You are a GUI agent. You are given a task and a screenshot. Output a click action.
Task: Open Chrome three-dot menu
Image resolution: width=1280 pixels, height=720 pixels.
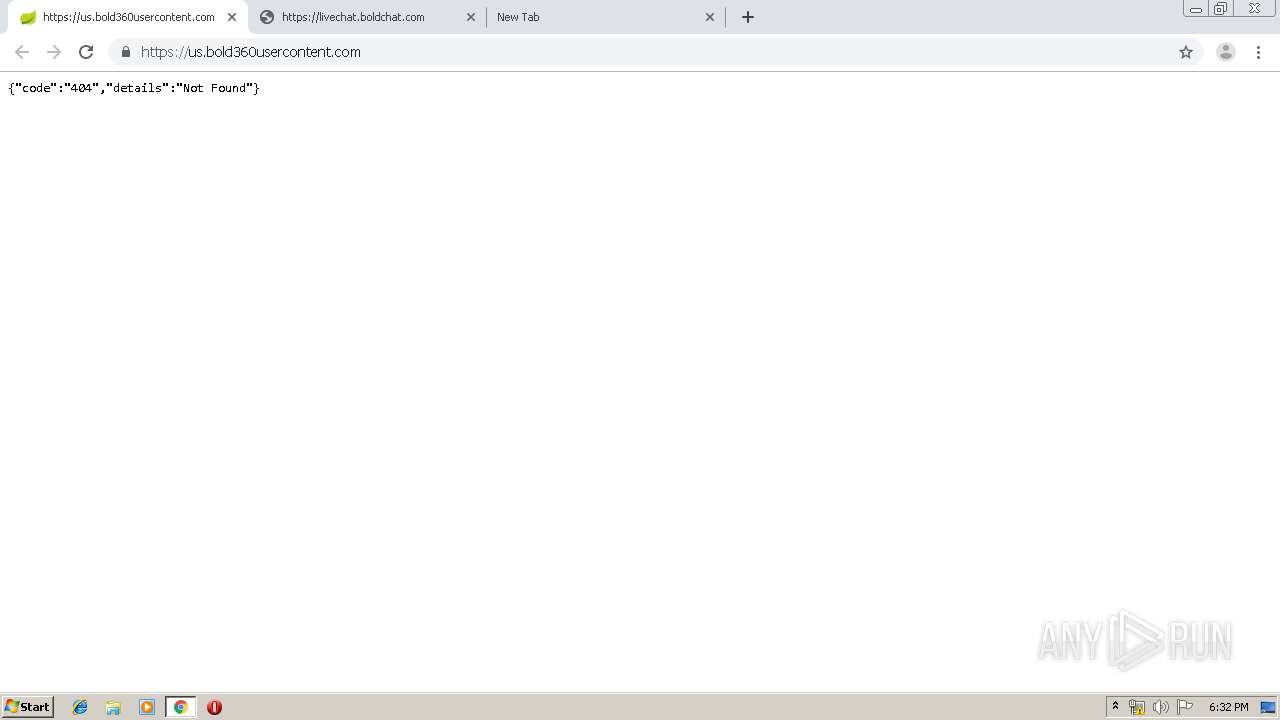click(1259, 52)
